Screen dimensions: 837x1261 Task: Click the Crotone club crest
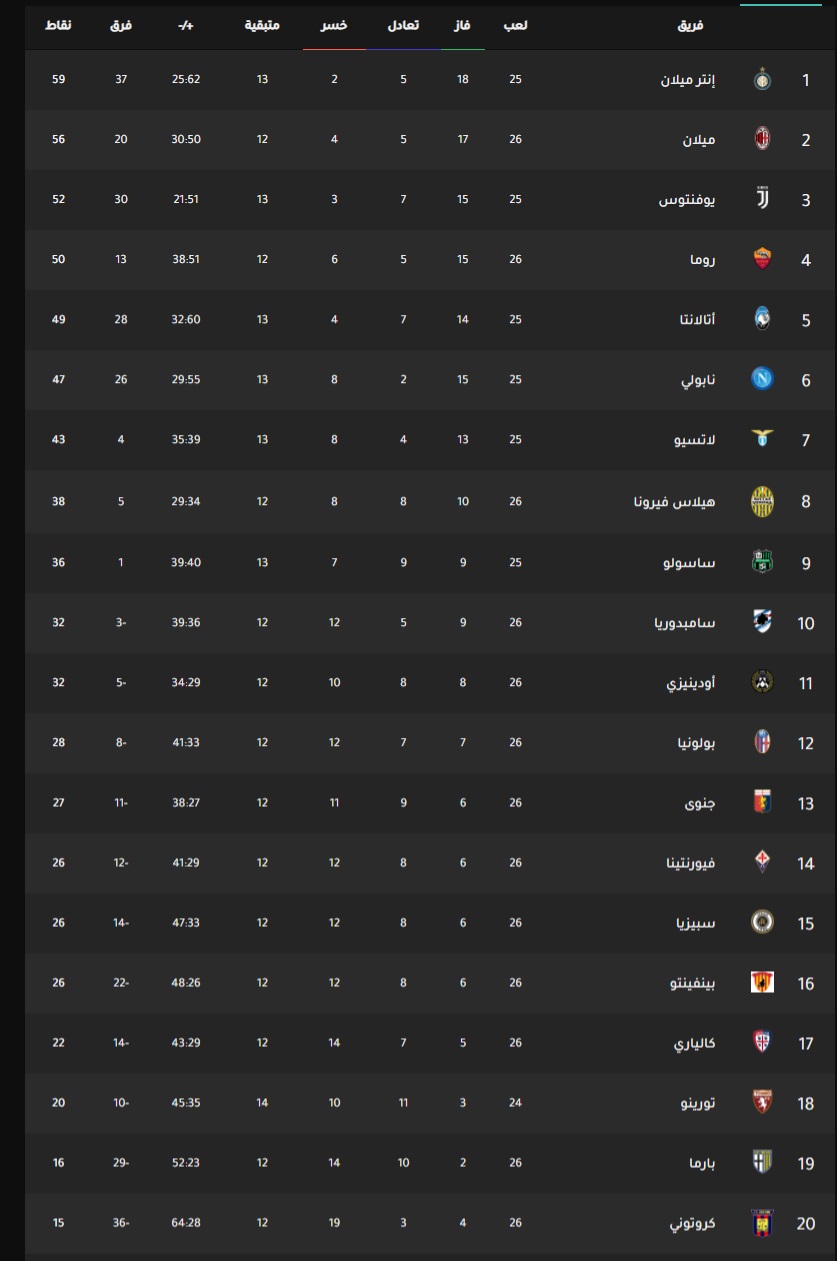(x=762, y=1223)
